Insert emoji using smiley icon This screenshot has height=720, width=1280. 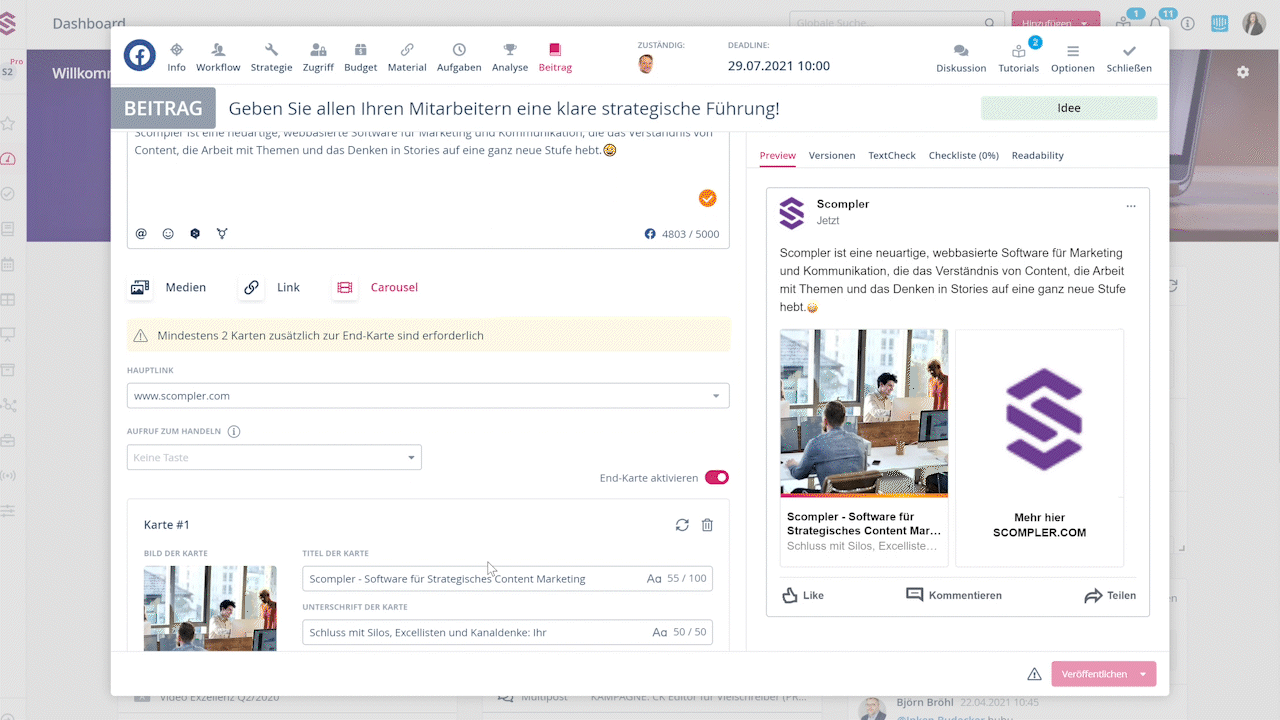click(168, 234)
